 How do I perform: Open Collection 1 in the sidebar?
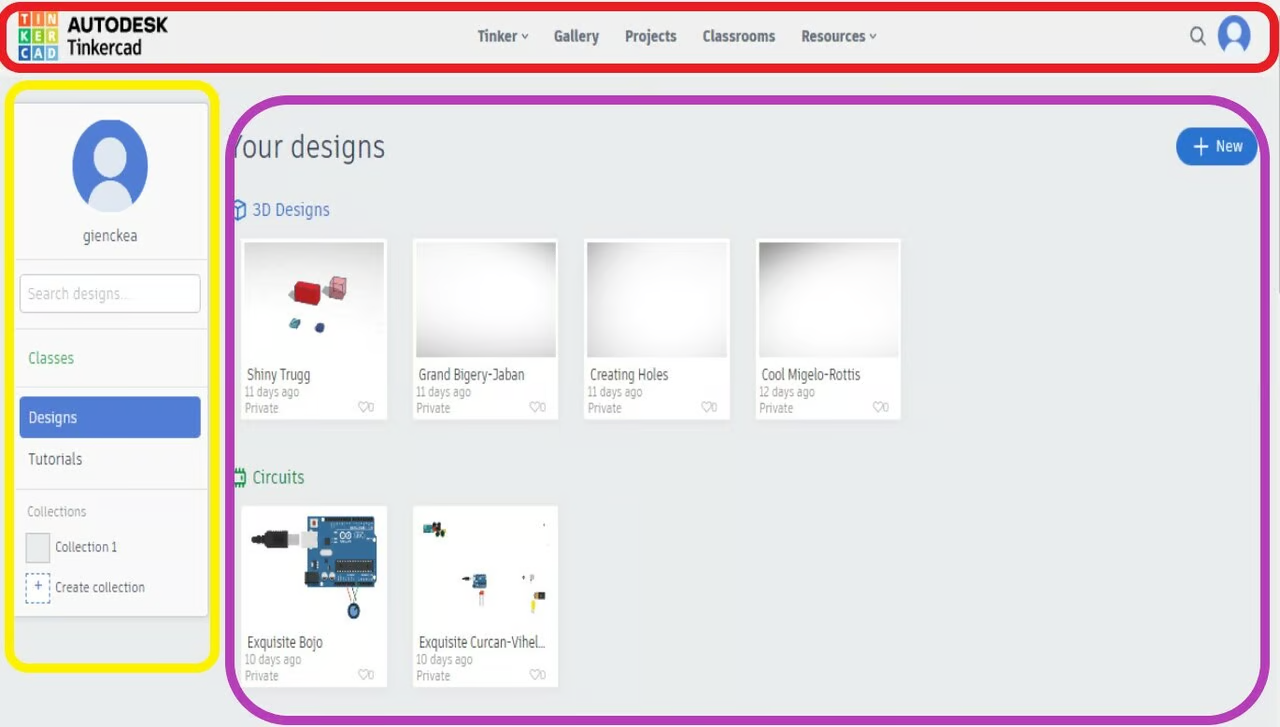click(85, 547)
